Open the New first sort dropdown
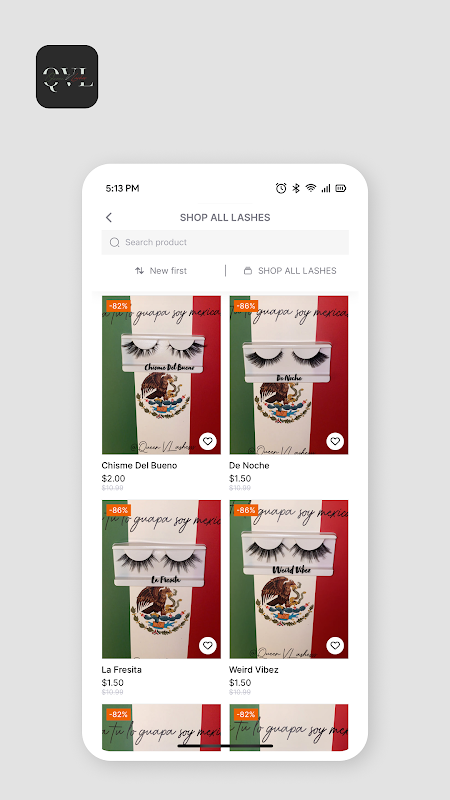This screenshot has width=450, height=800. coord(161,271)
